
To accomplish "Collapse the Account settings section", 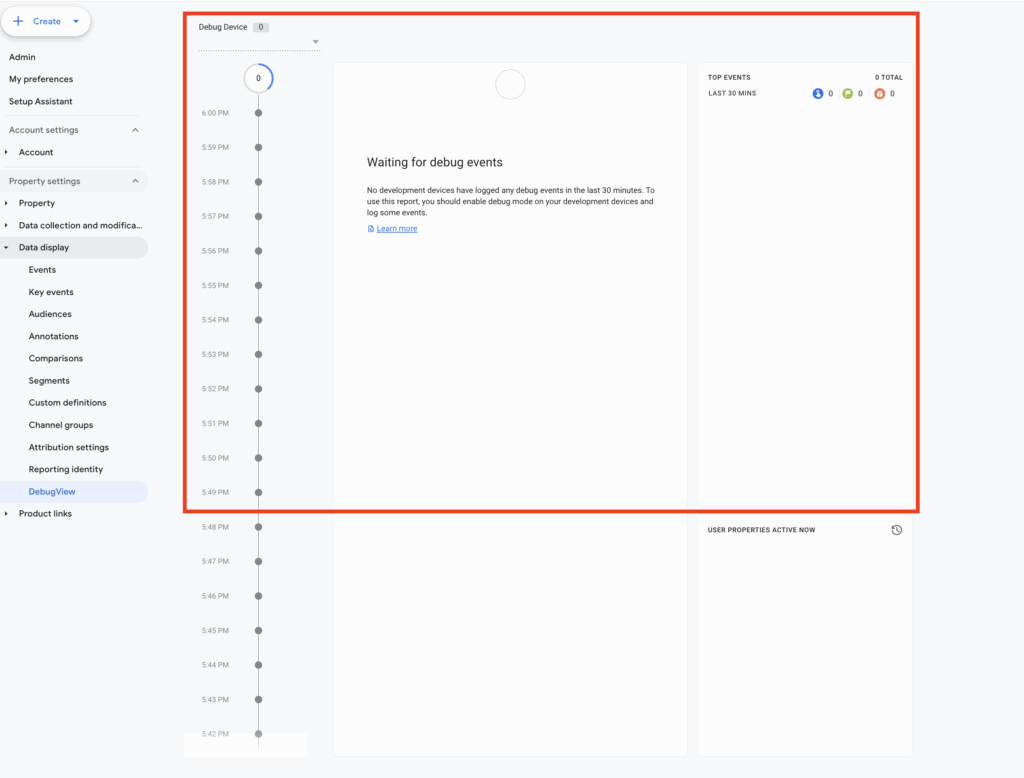I will coord(135,130).
